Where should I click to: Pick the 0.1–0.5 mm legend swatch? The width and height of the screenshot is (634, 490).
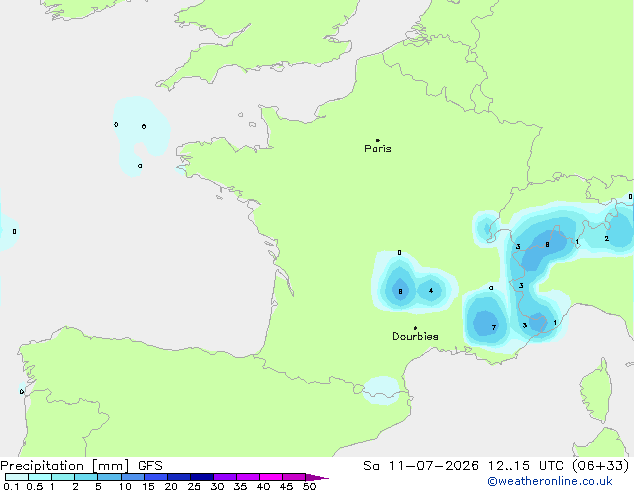17,477
